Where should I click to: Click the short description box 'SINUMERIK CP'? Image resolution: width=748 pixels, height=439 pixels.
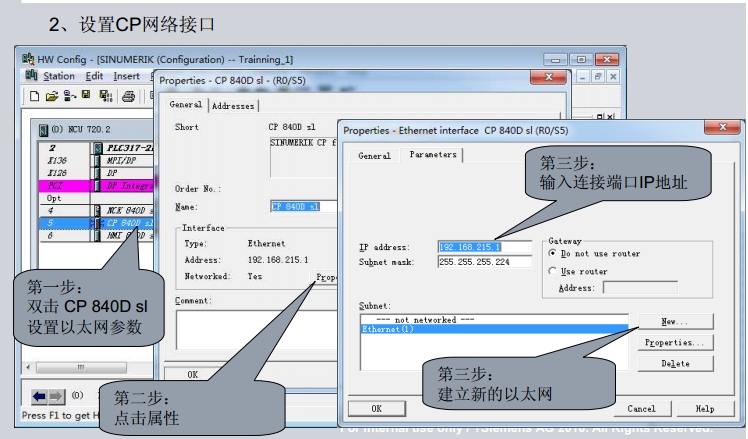[304, 157]
